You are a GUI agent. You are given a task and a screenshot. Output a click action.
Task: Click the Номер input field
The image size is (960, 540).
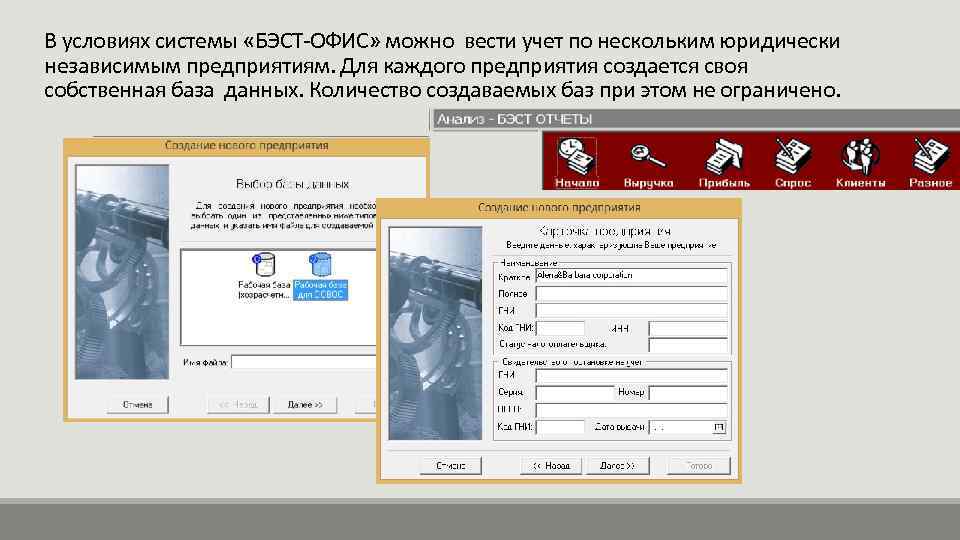688,392
